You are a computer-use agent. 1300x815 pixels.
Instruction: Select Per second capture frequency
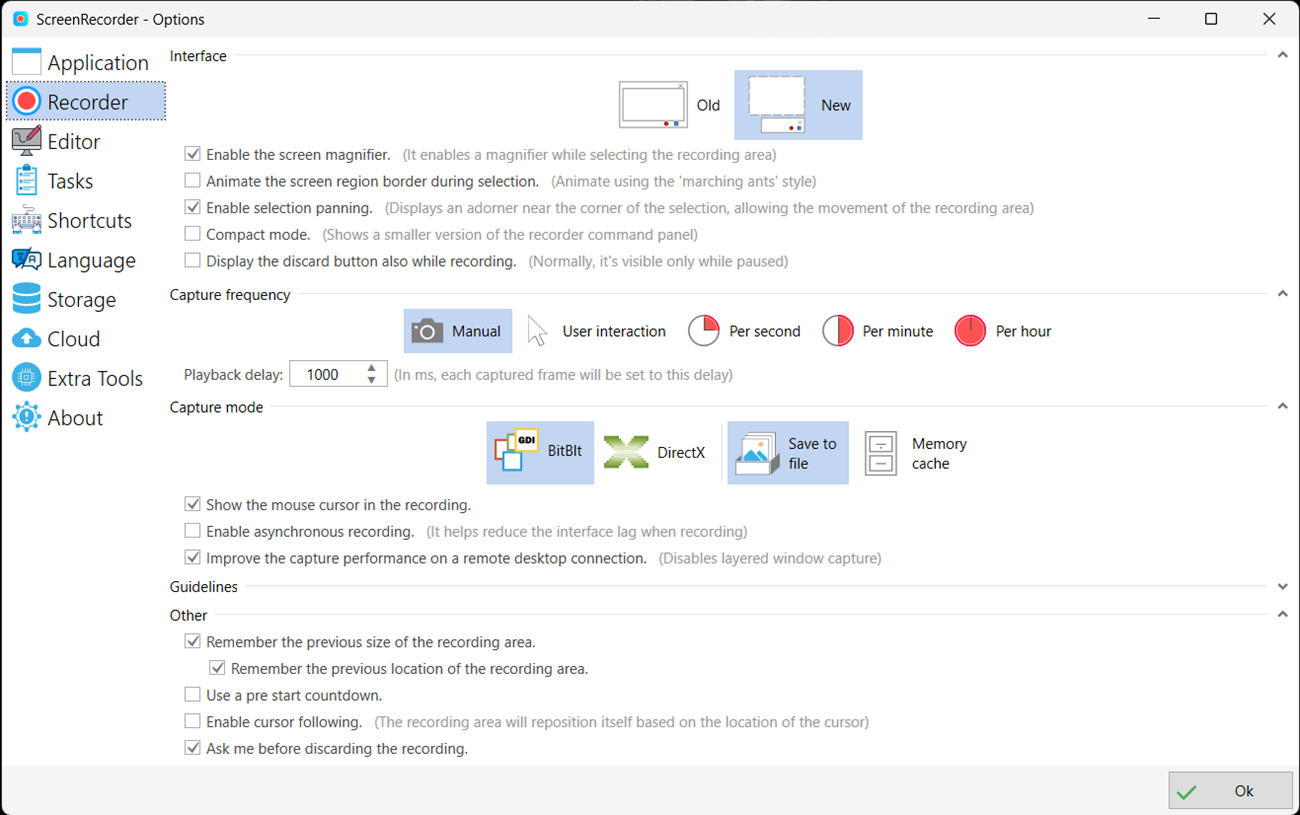pyautogui.click(x=744, y=330)
